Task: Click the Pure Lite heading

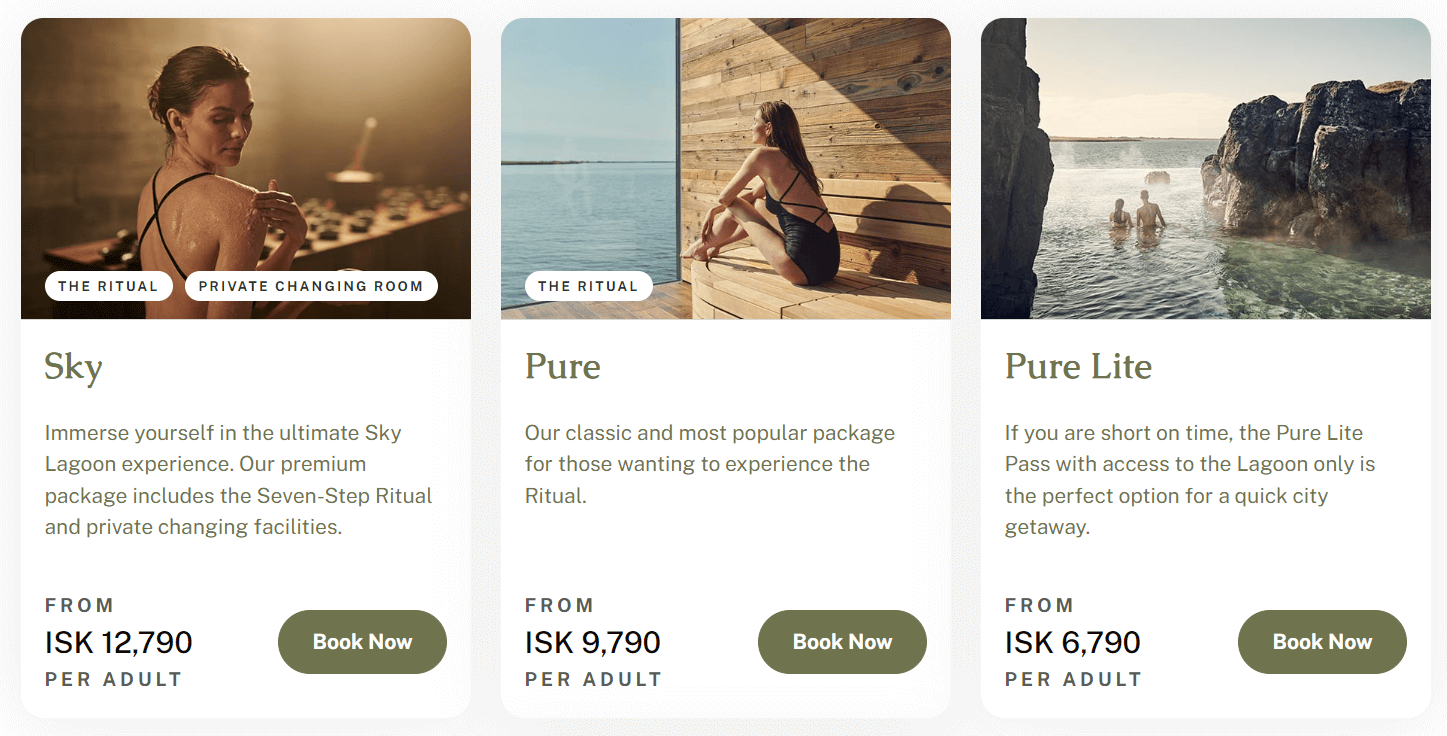Action: pos(1078,367)
